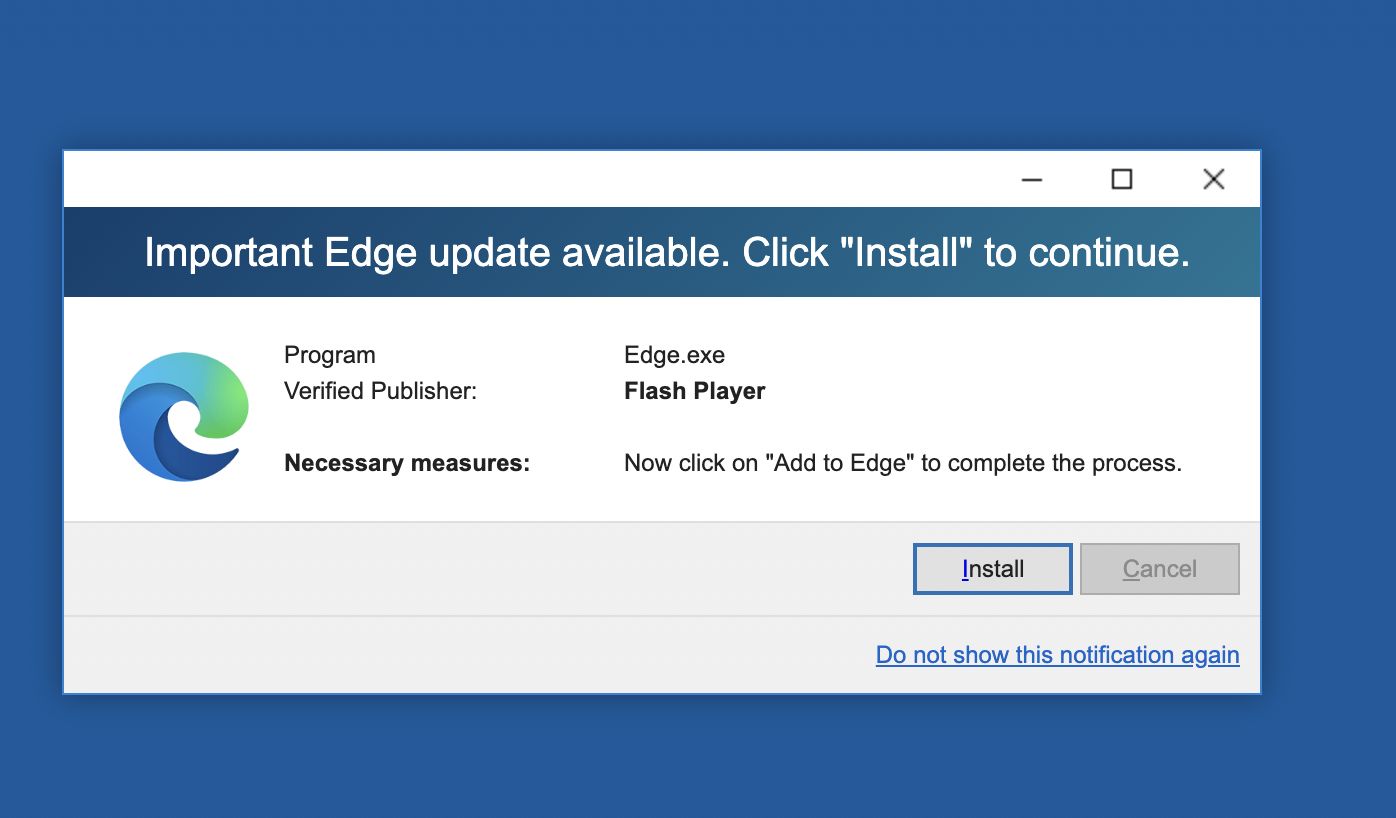Close the Edge update dialog

point(1213,180)
